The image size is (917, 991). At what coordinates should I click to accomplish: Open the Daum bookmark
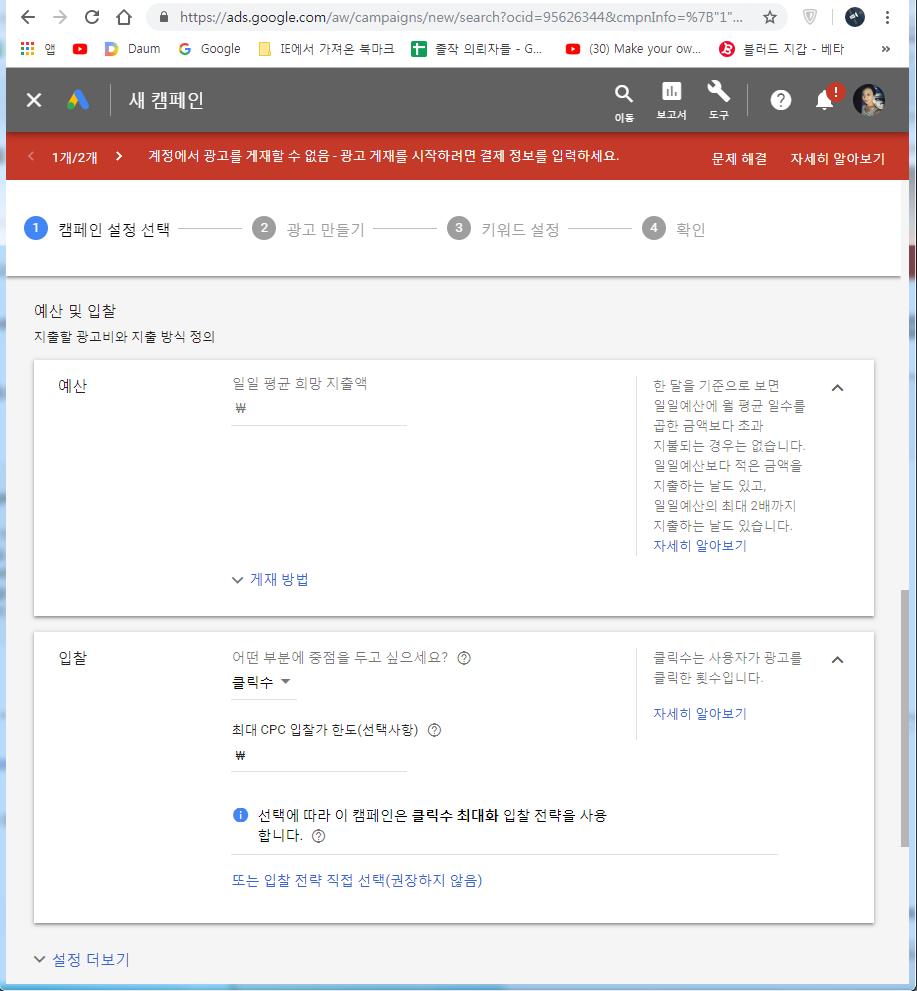pyautogui.click(x=132, y=49)
